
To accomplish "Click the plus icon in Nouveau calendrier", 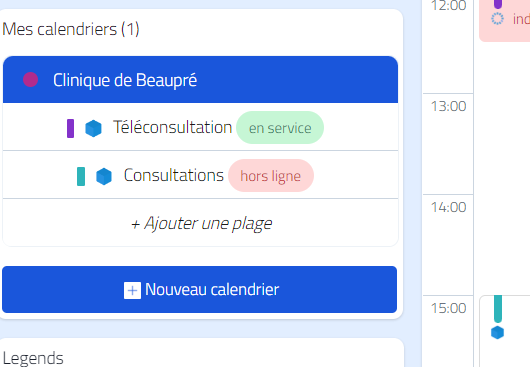I will tap(132, 291).
